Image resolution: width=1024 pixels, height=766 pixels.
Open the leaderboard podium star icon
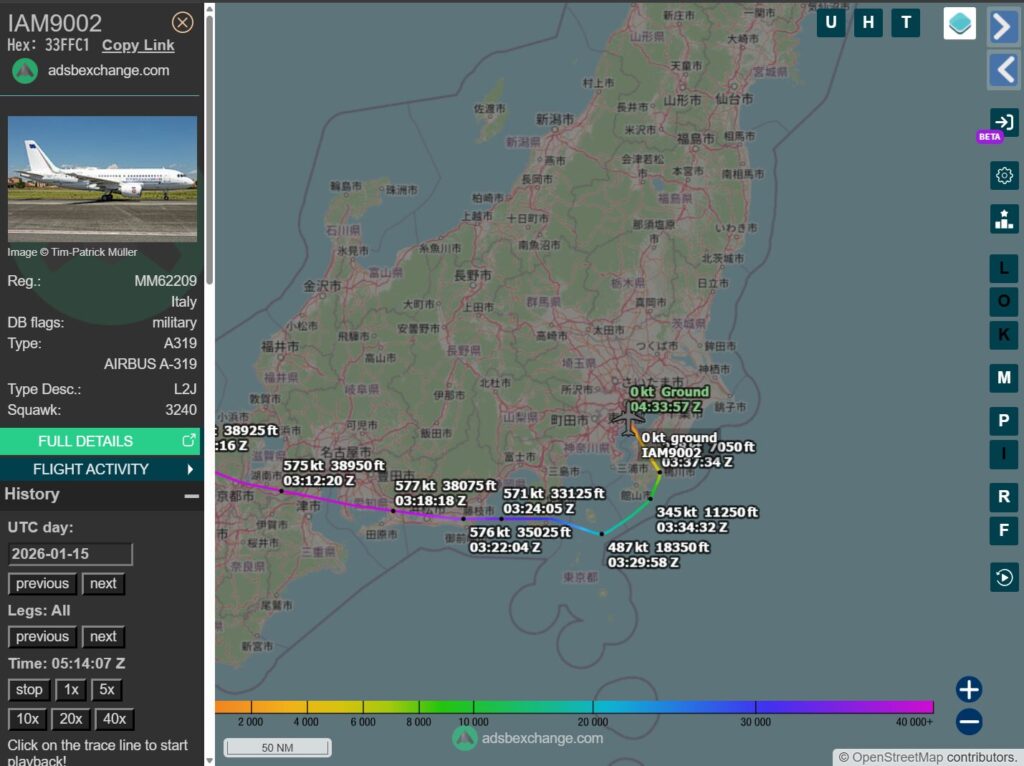(x=1004, y=219)
